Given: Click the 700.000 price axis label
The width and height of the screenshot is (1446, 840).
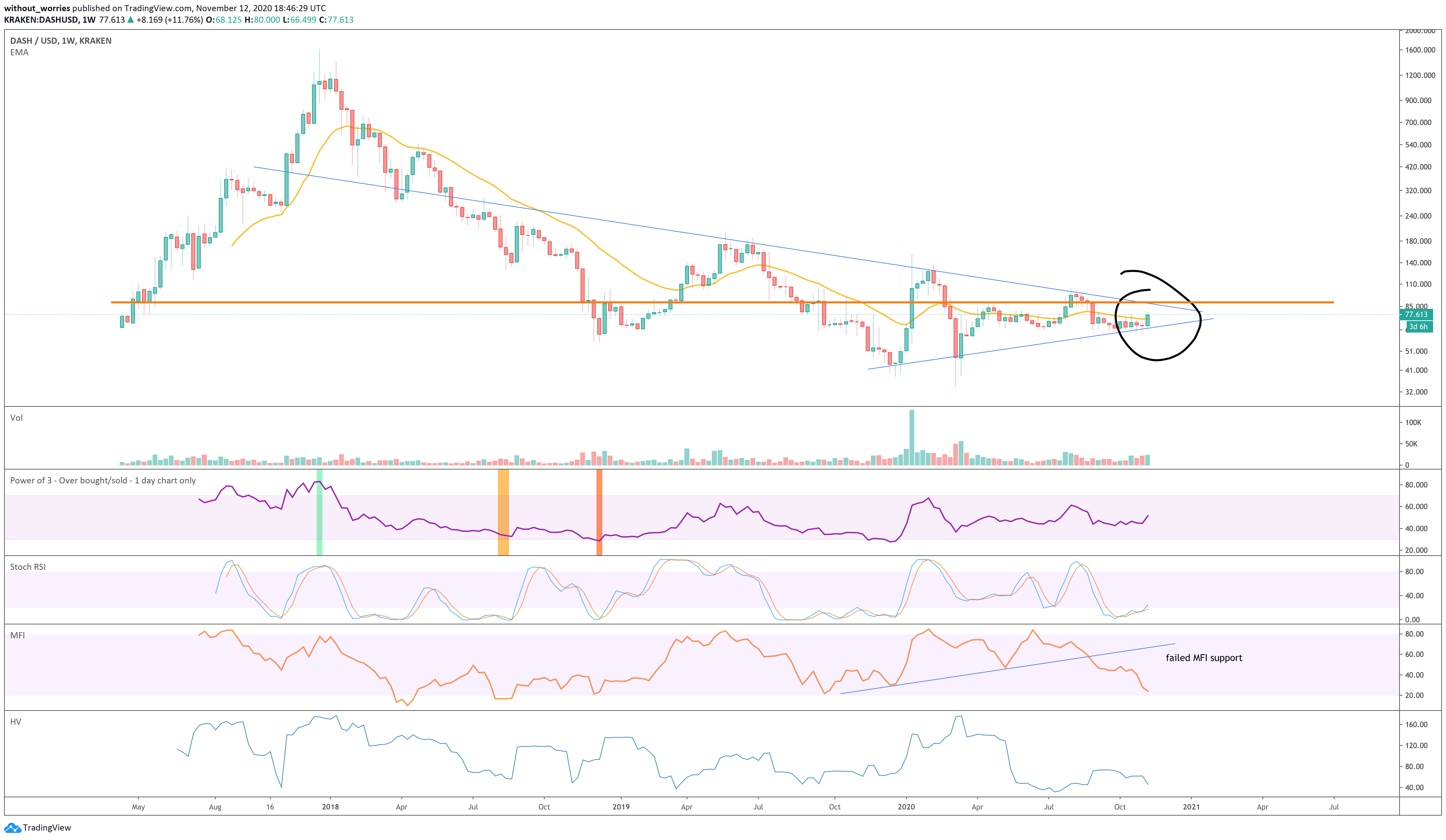Looking at the screenshot, I should click(x=1418, y=122).
